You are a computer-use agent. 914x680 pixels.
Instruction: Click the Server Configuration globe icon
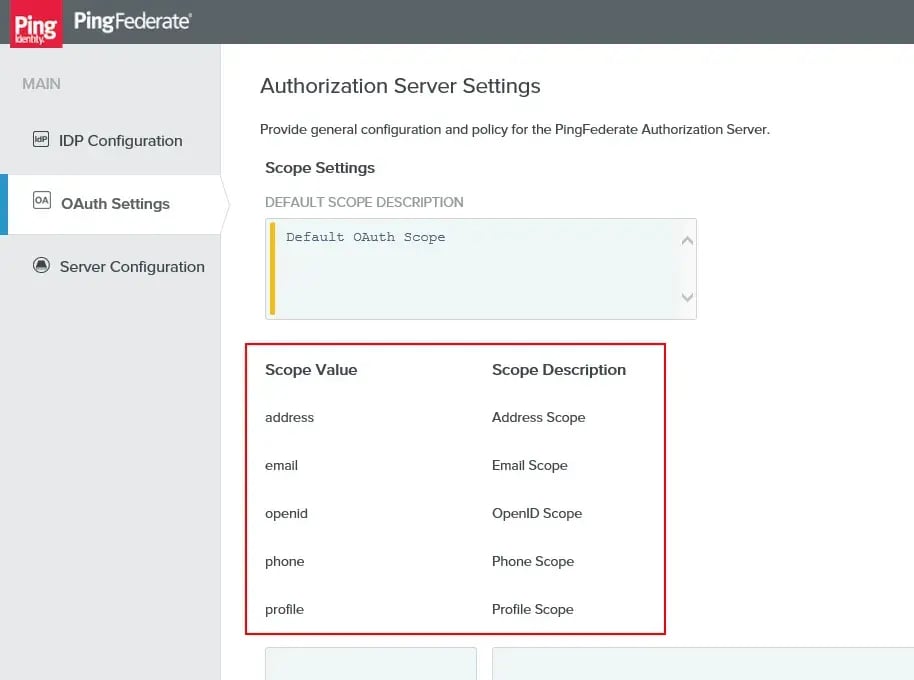pyautogui.click(x=41, y=265)
